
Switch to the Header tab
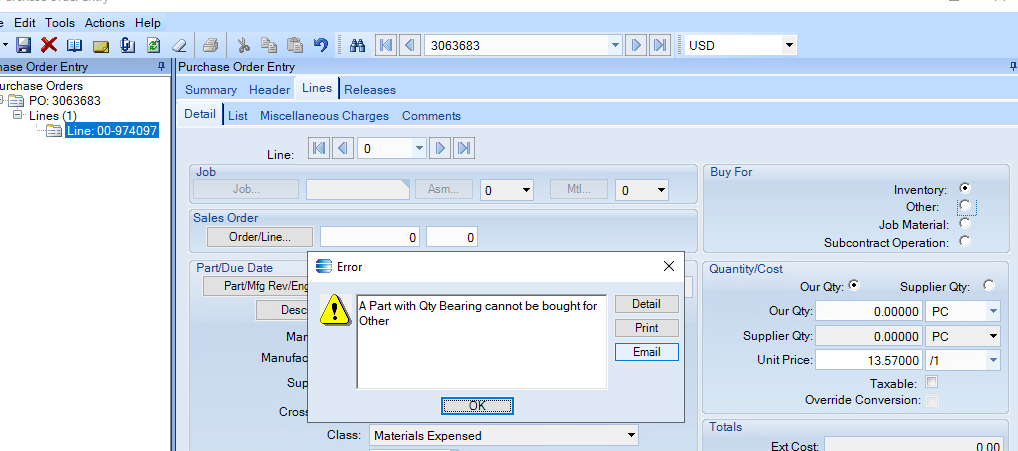point(269,90)
